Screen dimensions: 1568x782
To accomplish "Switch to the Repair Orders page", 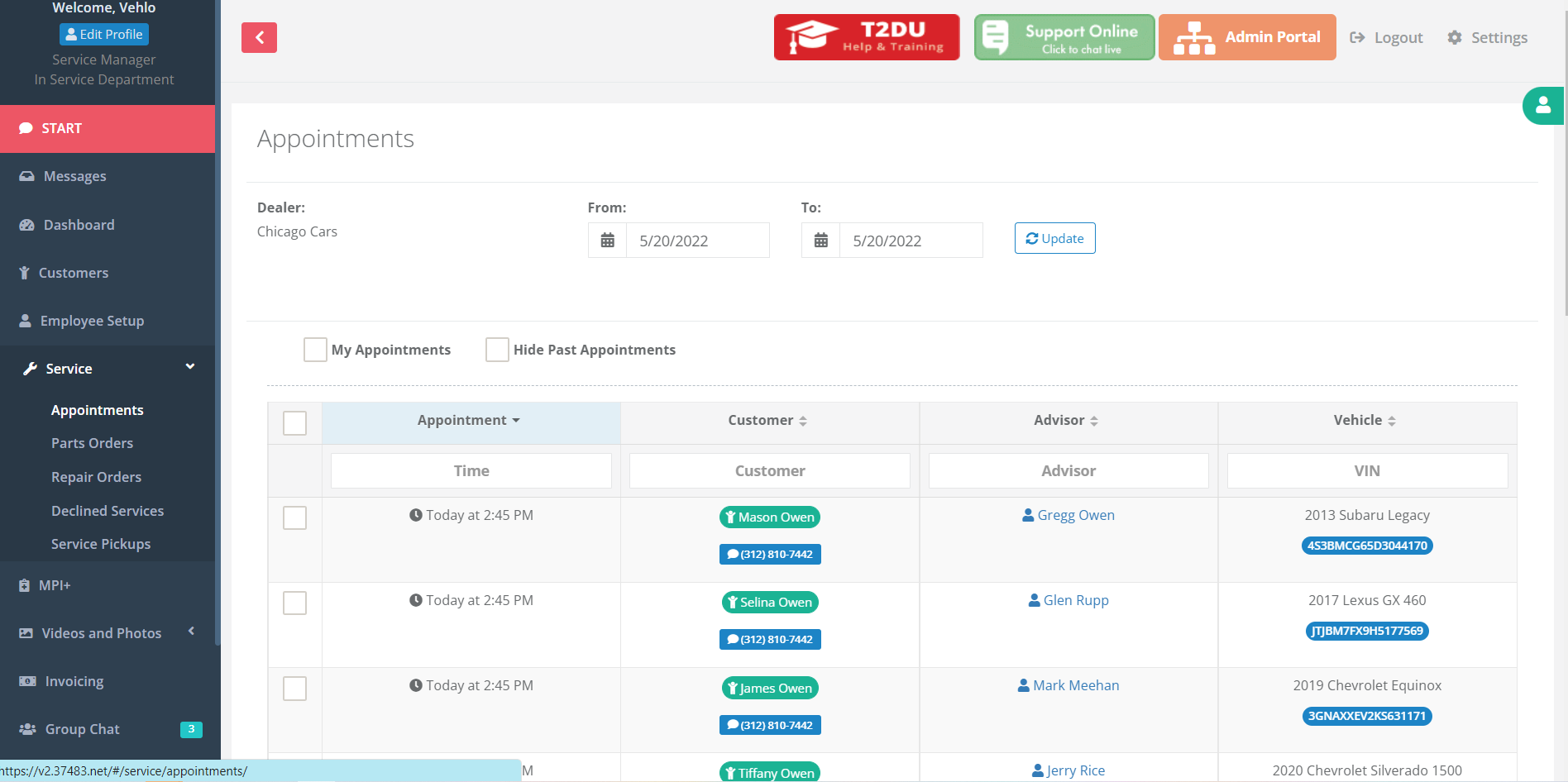I will click(96, 476).
